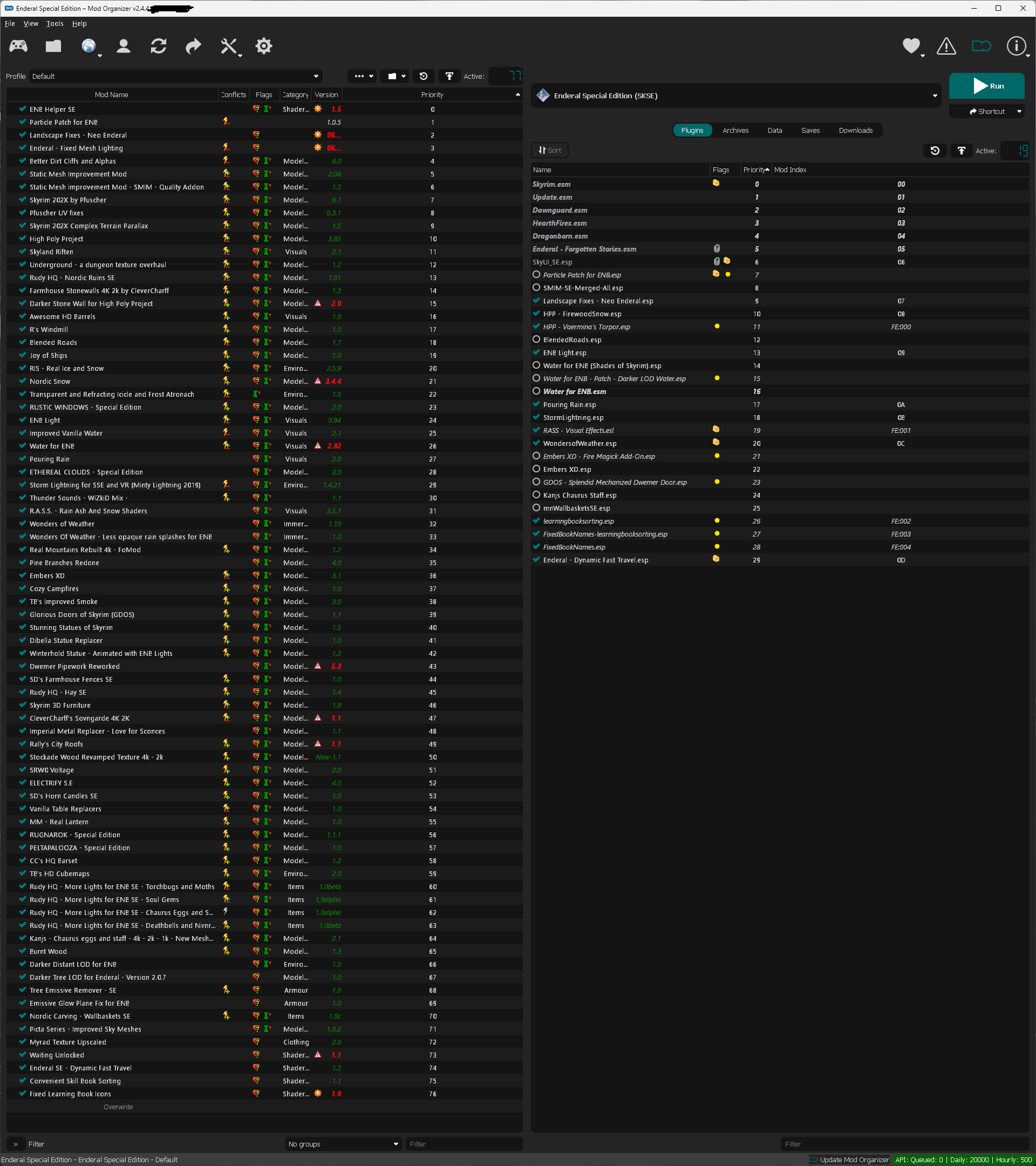Click the curved arrow executables icon
Viewport: 1036px width, 1166px height.
[x=194, y=46]
